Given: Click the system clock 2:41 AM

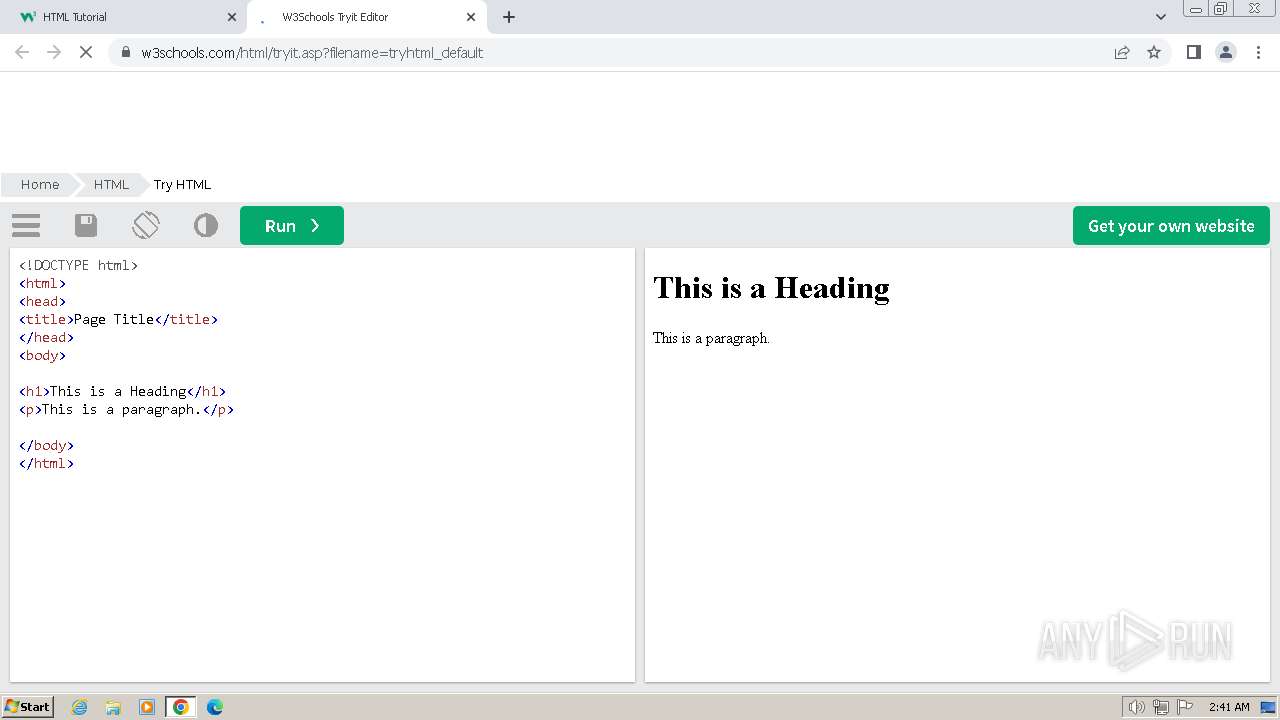Looking at the screenshot, I should pyautogui.click(x=1229, y=707).
